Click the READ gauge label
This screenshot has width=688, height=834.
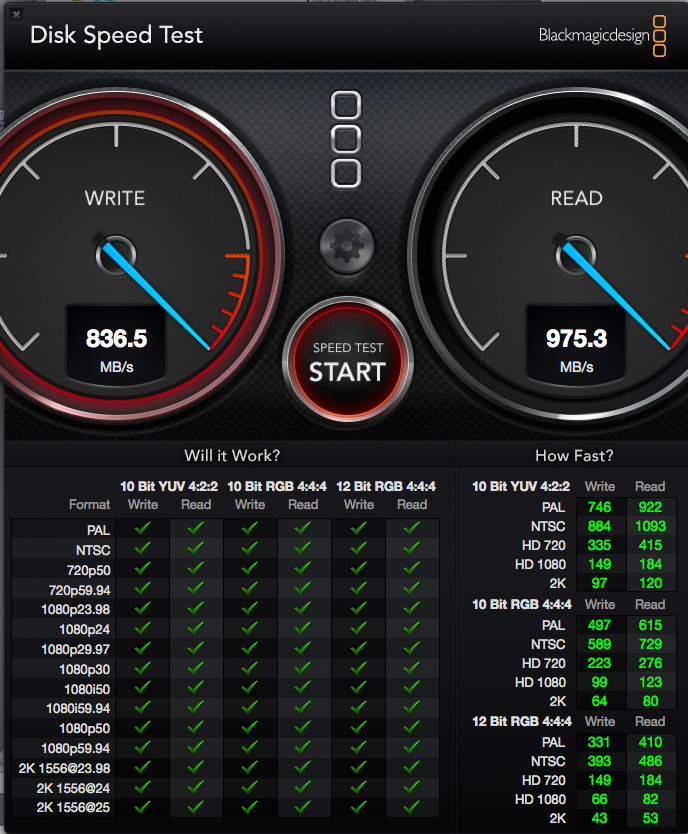[x=576, y=198]
